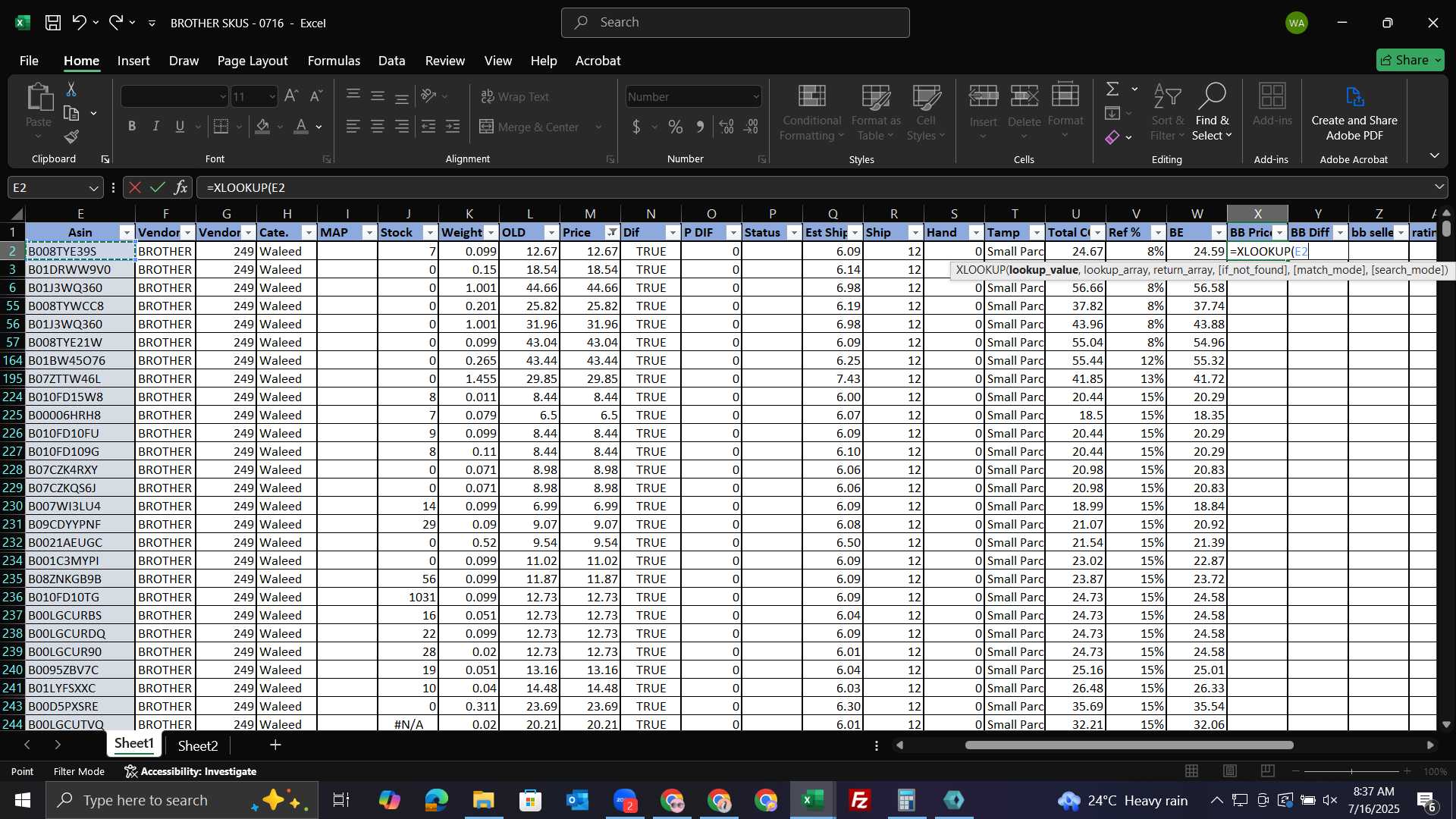This screenshot has width=1456, height=819.
Task: Open Microsoft Edge from taskbar
Action: tap(436, 800)
